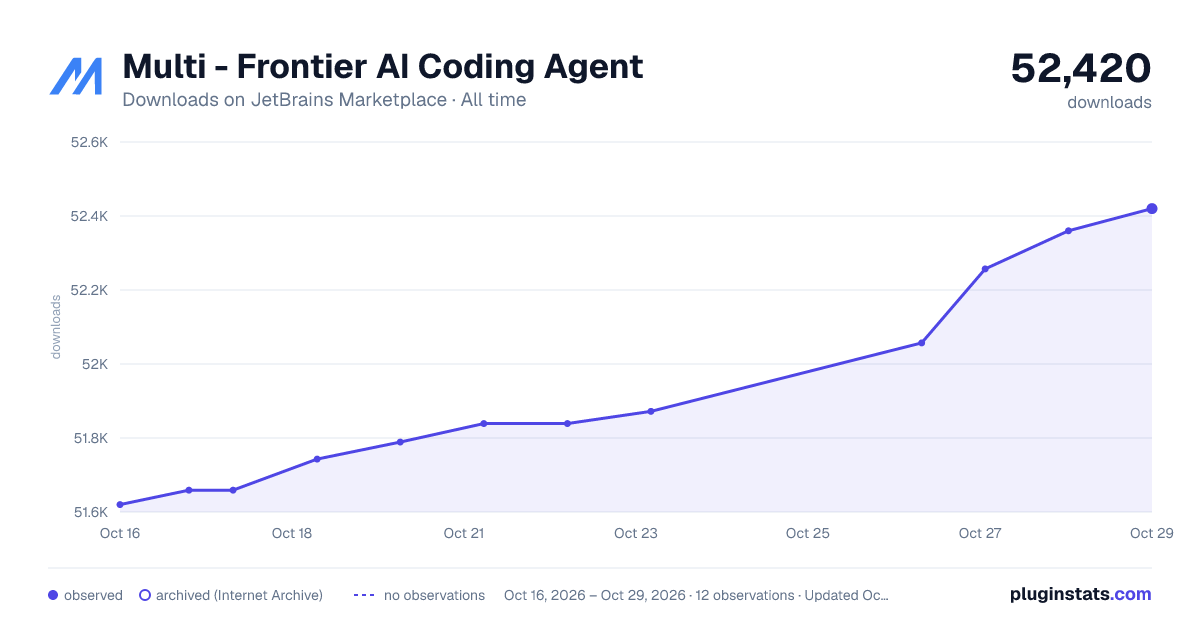
Task: Click the 51.6K y-axis label
Action: pyautogui.click(x=89, y=512)
